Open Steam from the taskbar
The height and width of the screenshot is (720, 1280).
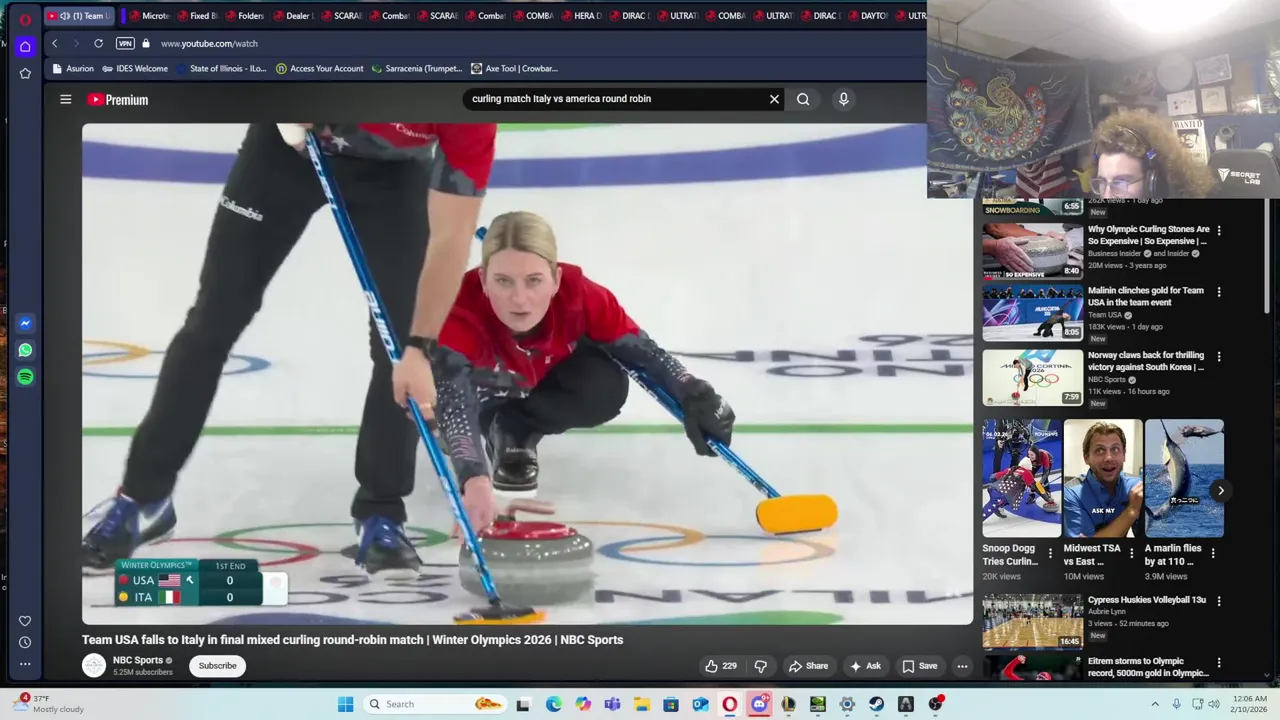click(876, 704)
